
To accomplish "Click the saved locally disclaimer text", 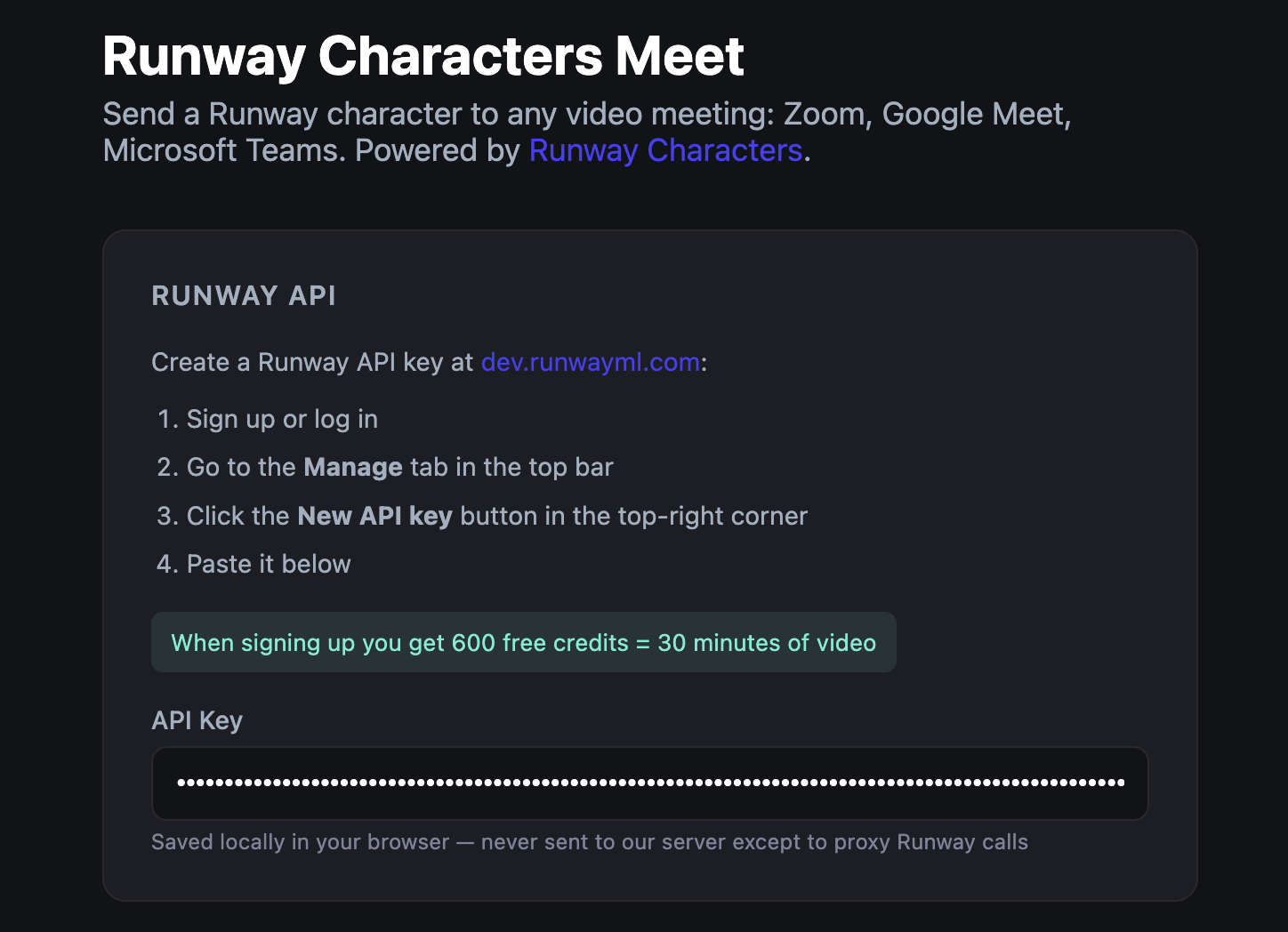I will point(590,841).
